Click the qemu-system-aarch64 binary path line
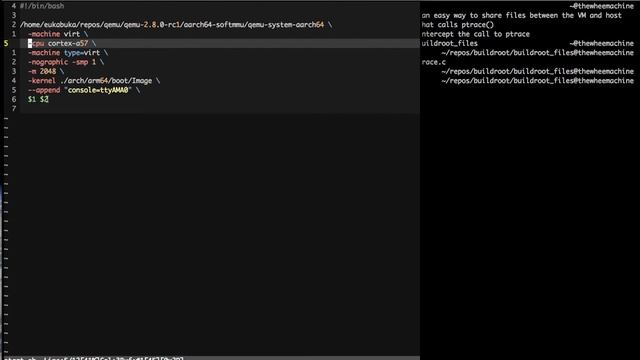640x360 pixels. 176,25
